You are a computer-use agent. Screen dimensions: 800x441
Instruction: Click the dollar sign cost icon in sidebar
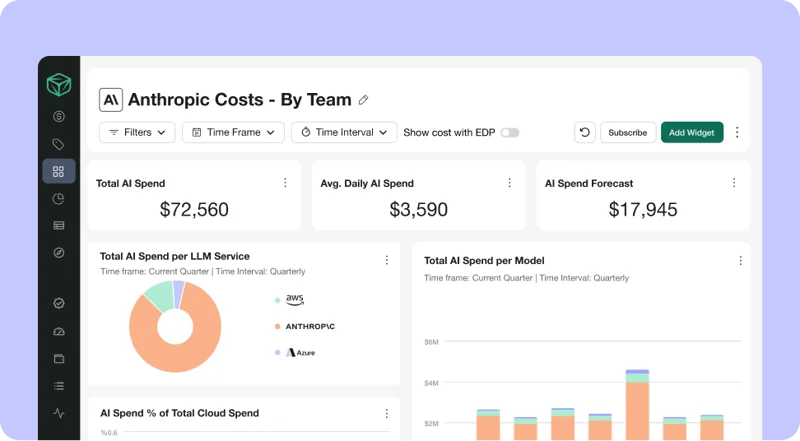coord(59,116)
